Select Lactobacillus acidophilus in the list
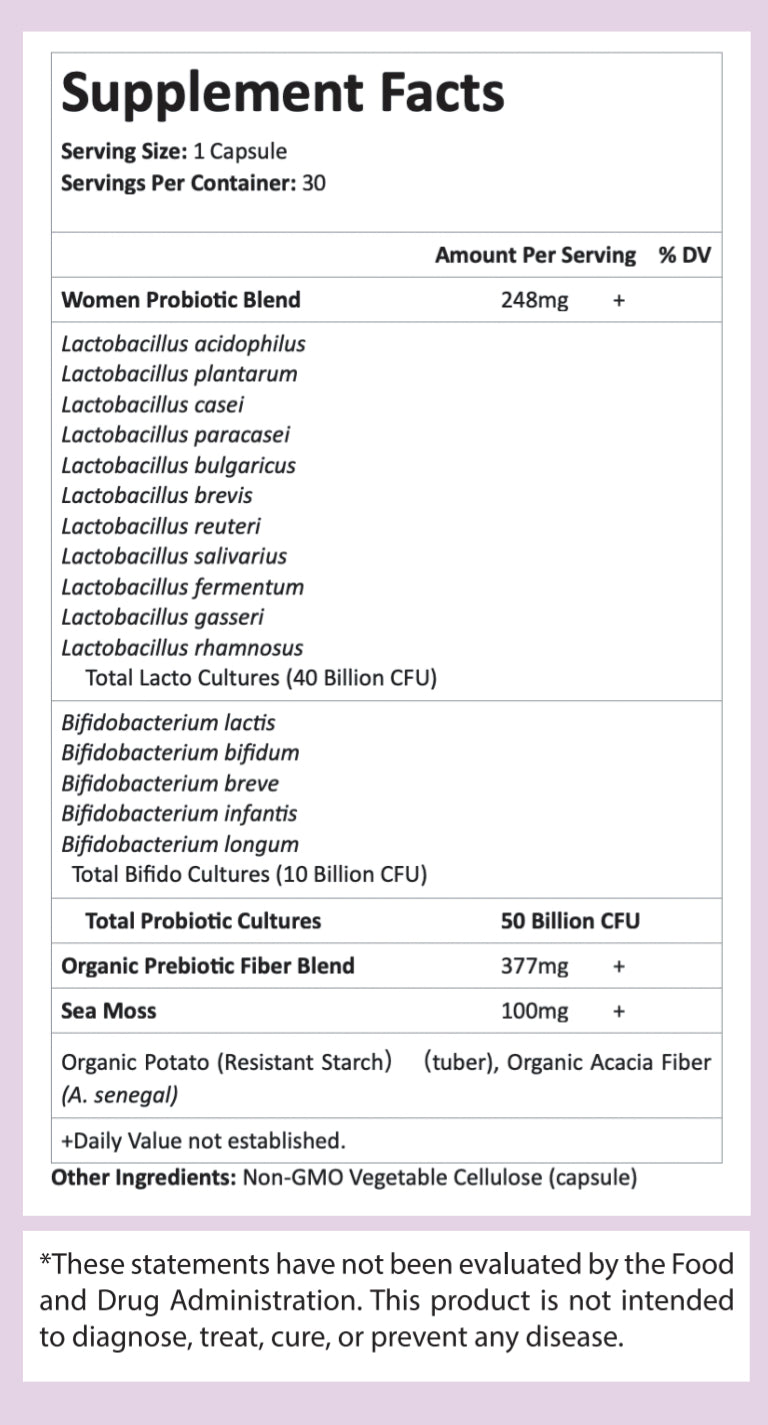 tap(184, 344)
